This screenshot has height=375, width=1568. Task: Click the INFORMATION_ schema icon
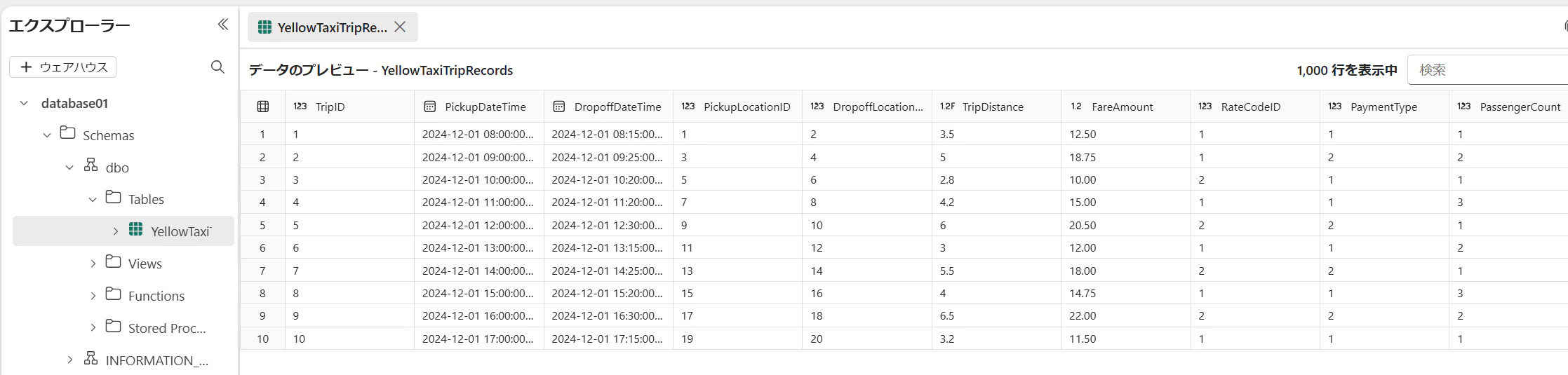(x=91, y=358)
